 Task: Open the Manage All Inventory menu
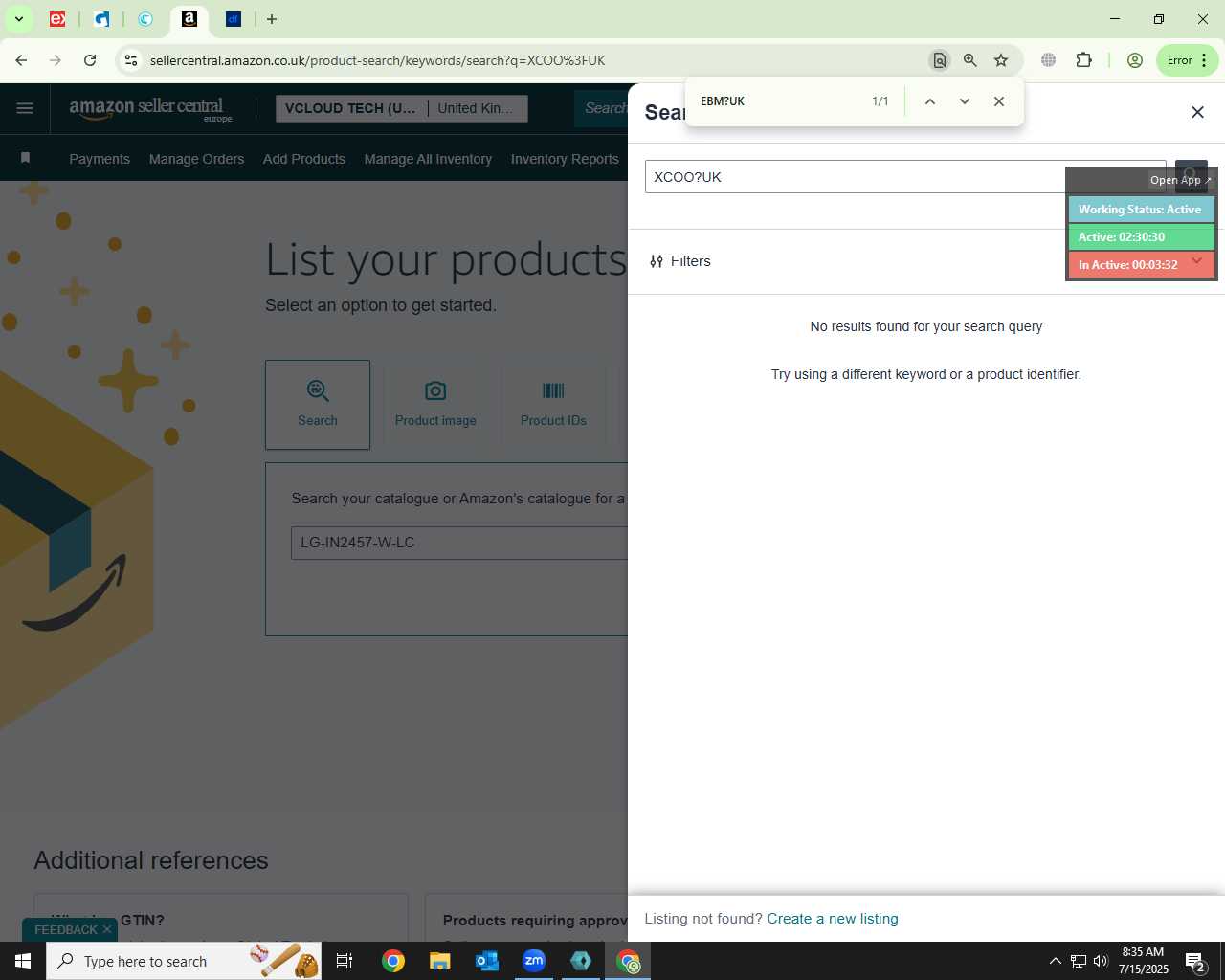[x=428, y=159]
